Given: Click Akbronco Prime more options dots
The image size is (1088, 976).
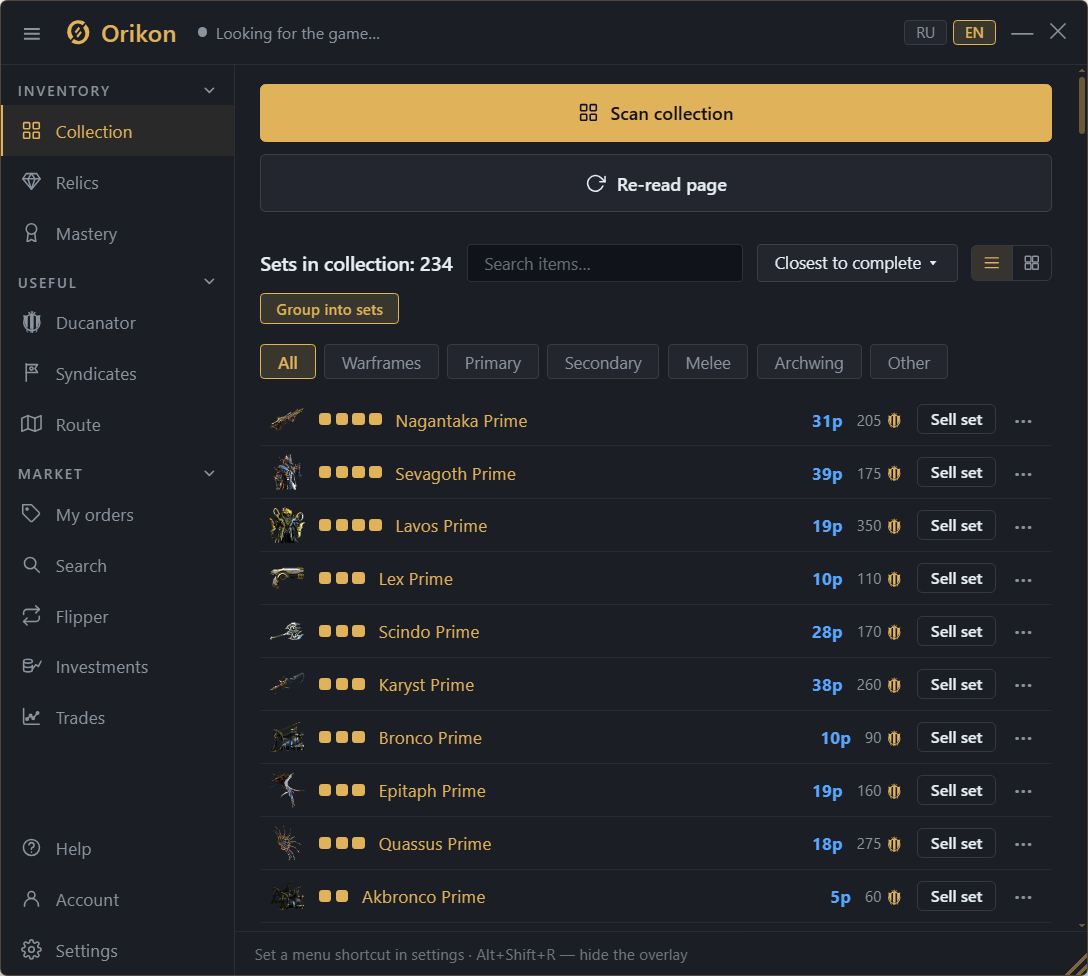Looking at the screenshot, I should [1023, 897].
